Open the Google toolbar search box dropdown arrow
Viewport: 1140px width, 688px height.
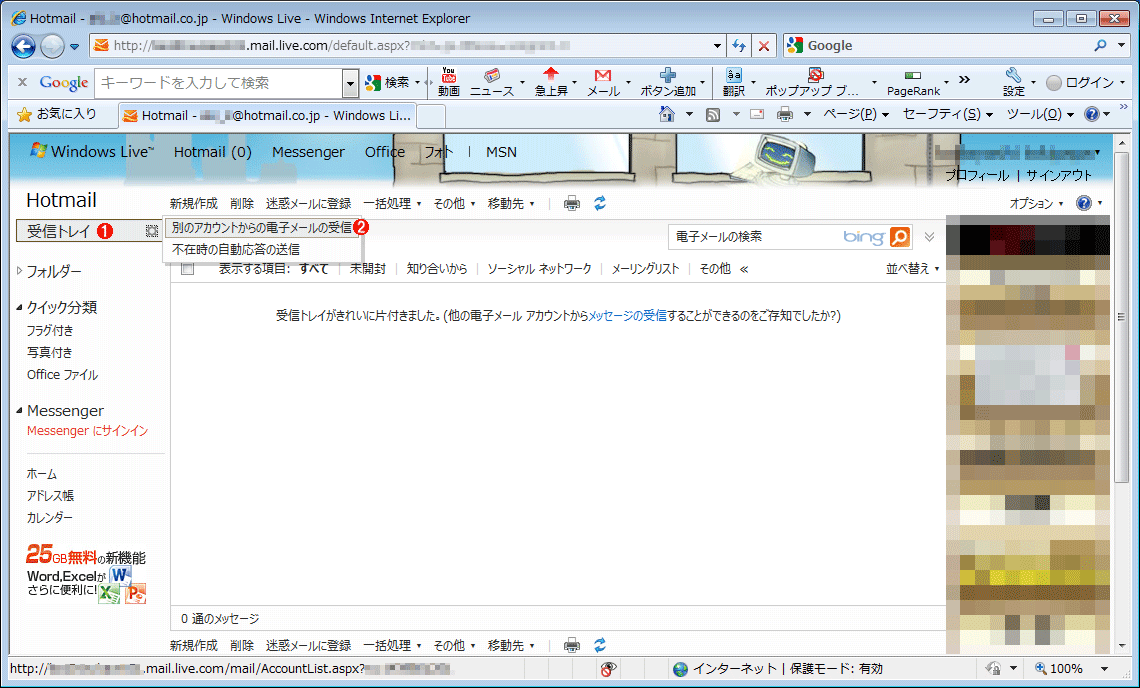350,83
